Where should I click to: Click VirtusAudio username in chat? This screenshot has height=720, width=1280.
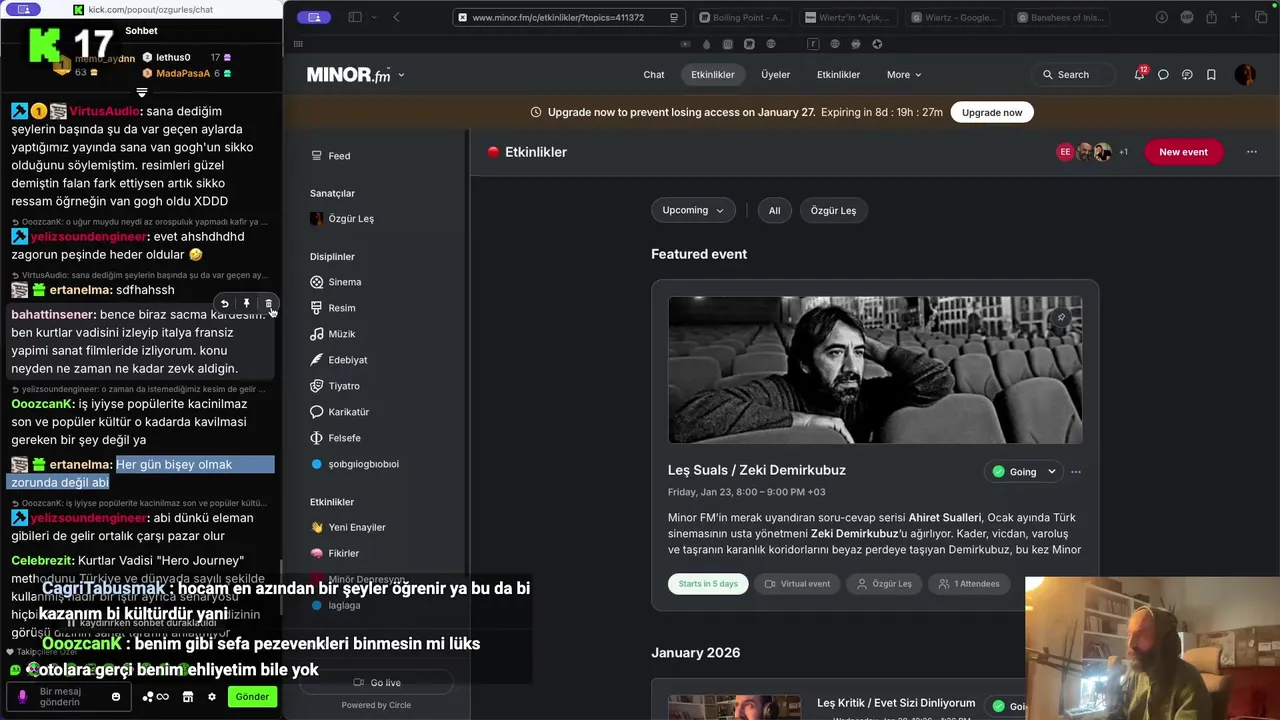point(104,111)
